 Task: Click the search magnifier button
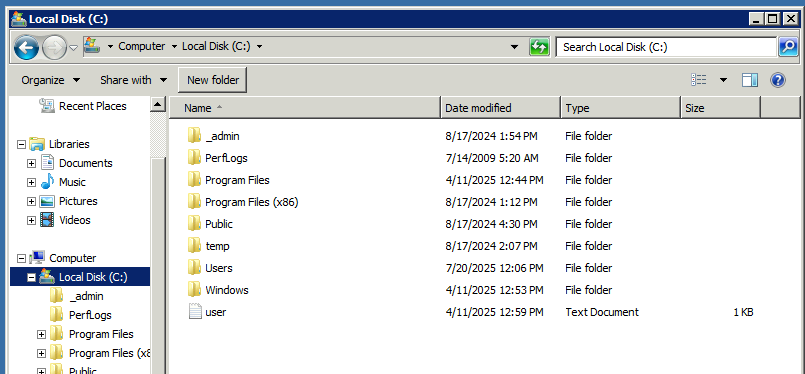pos(788,47)
